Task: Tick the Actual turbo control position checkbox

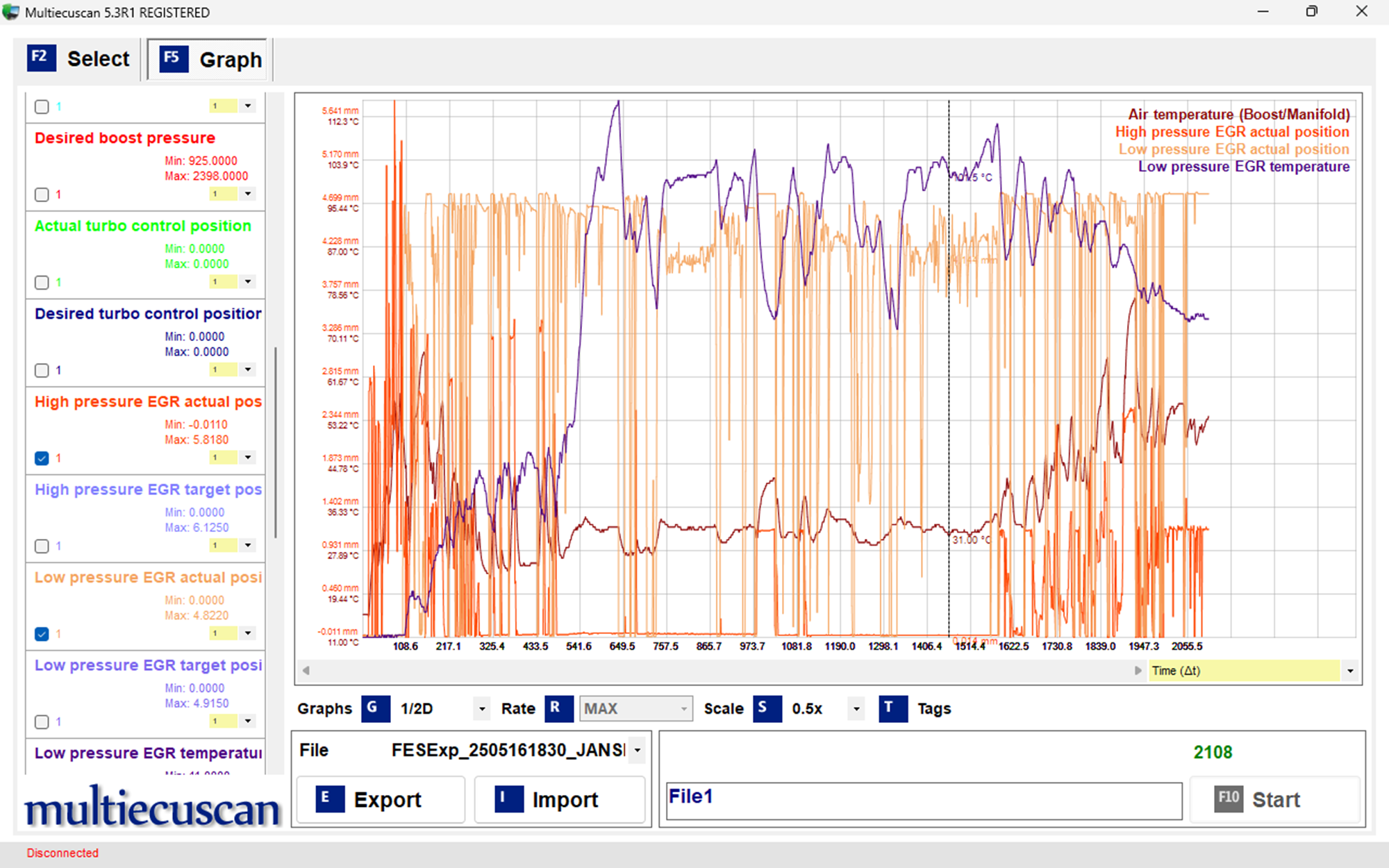Action: pos(42,283)
